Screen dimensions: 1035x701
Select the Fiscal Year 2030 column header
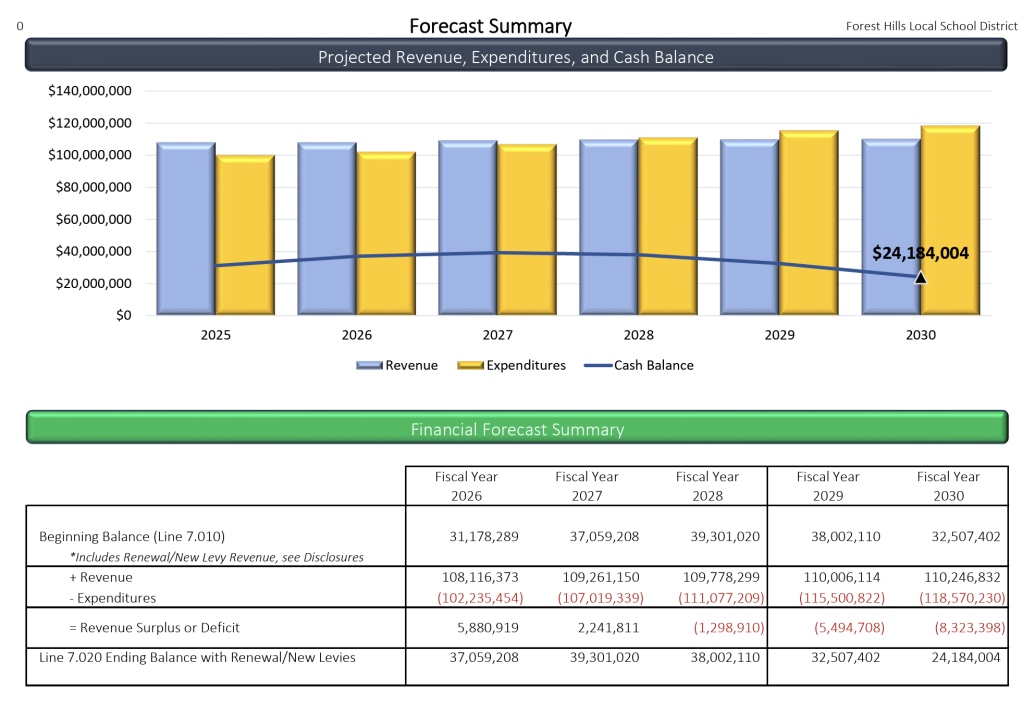click(948, 486)
